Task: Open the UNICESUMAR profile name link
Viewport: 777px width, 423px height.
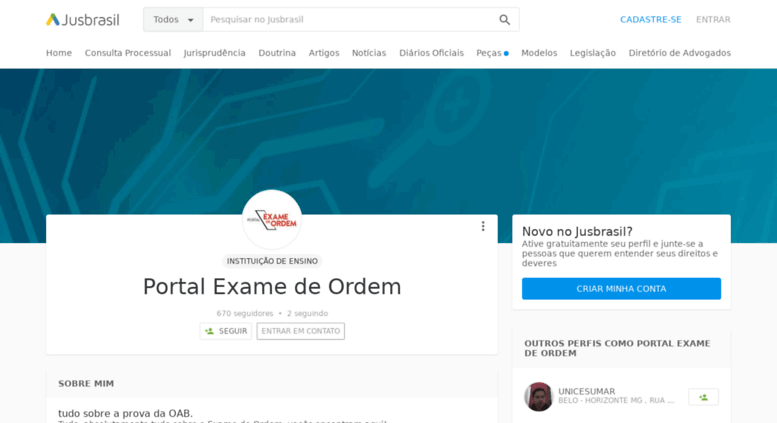Action: coord(587,391)
